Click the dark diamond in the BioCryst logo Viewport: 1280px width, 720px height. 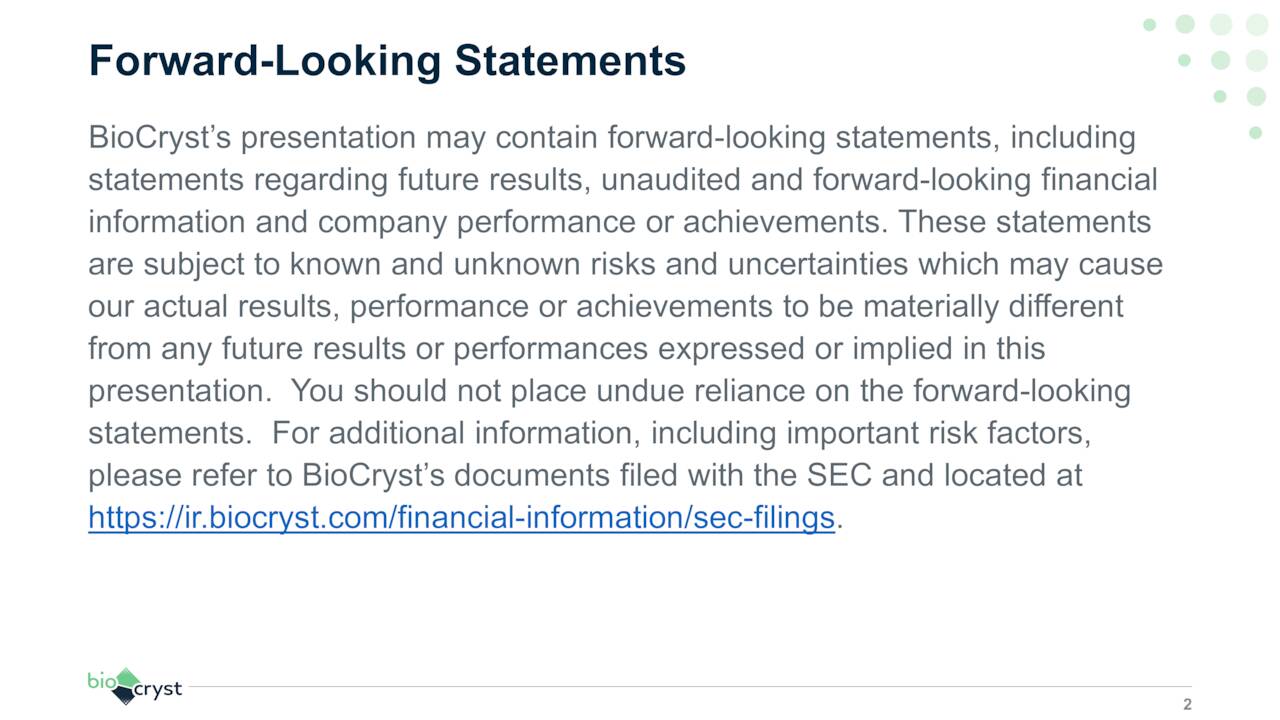tap(124, 695)
